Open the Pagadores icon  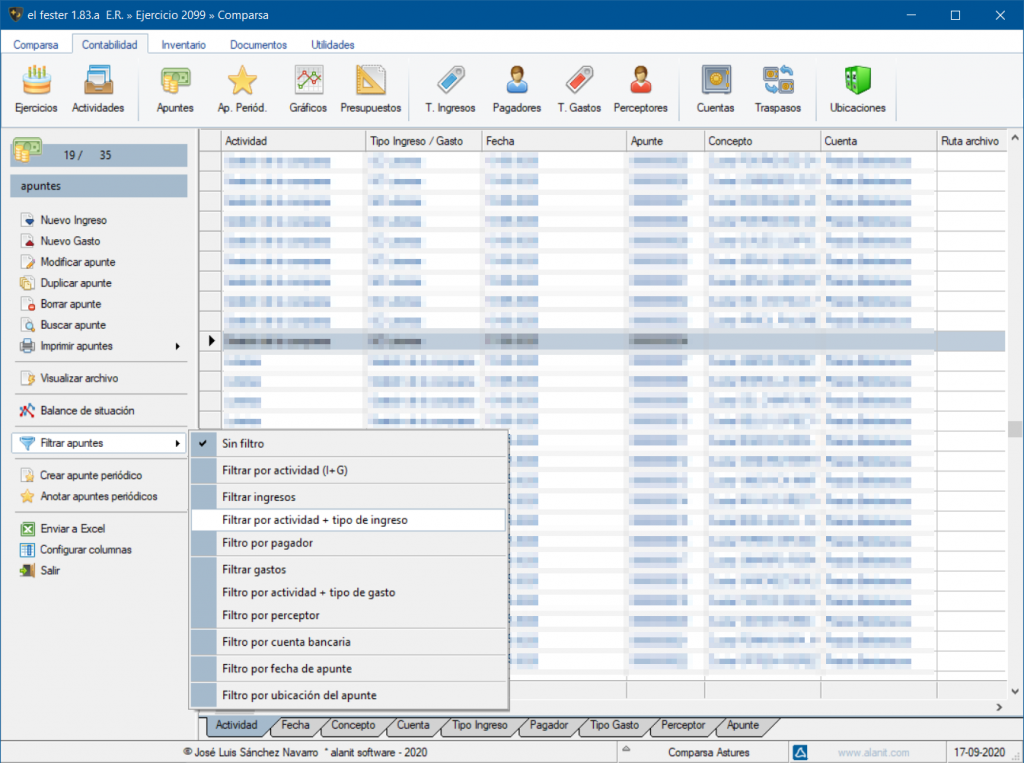click(516, 89)
